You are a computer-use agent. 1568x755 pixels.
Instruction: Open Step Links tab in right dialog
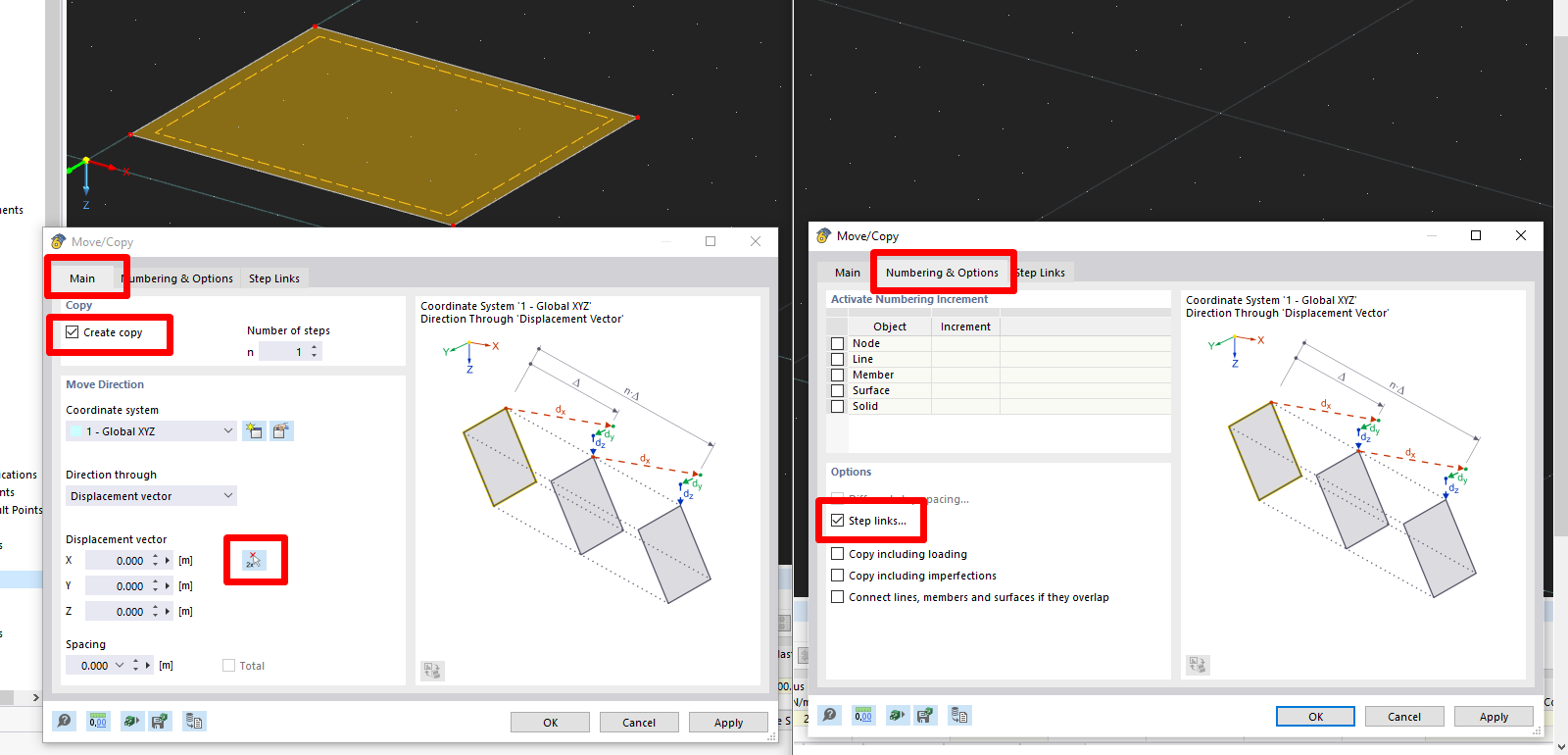[x=1040, y=273]
